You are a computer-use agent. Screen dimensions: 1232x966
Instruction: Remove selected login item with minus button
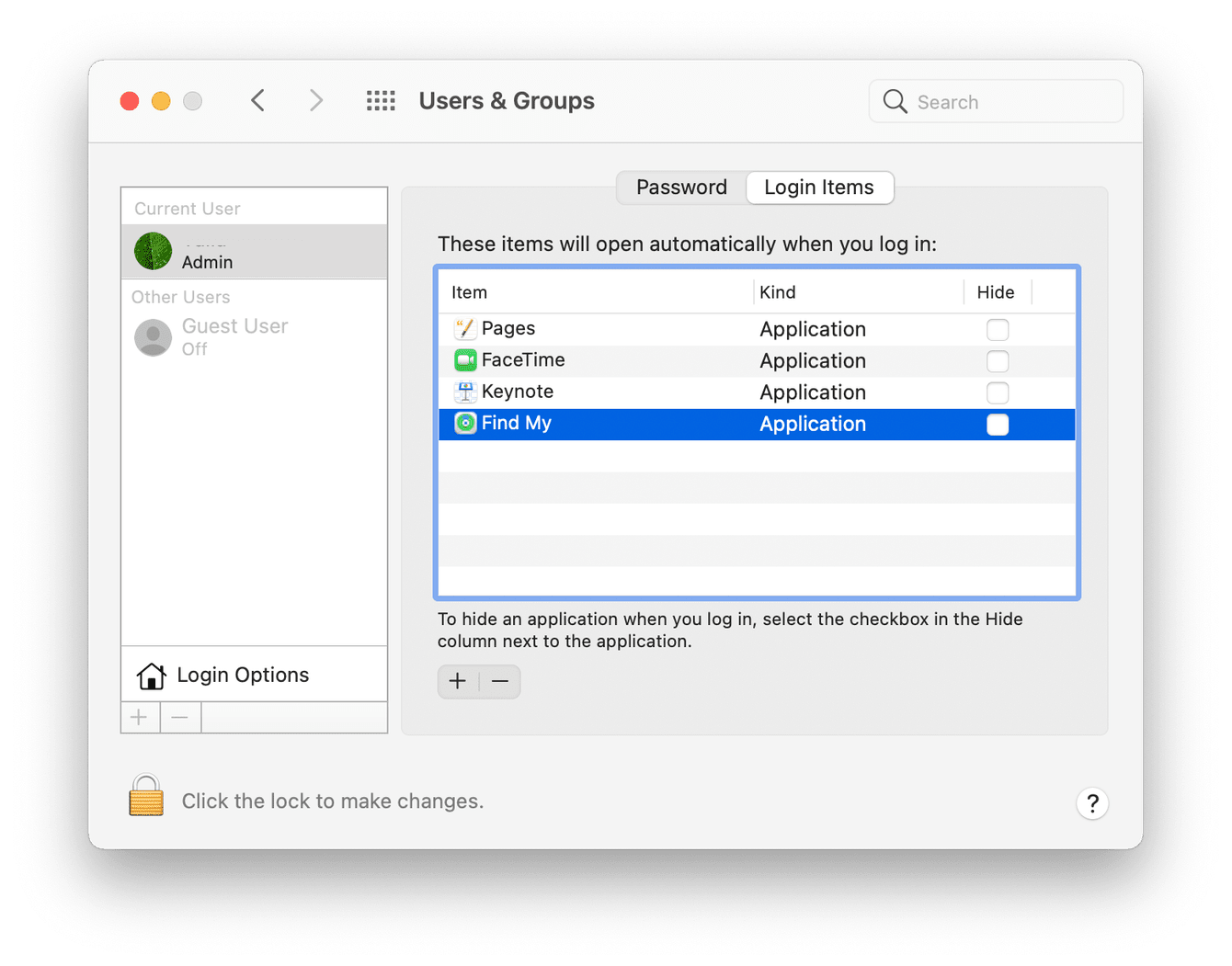tap(500, 681)
